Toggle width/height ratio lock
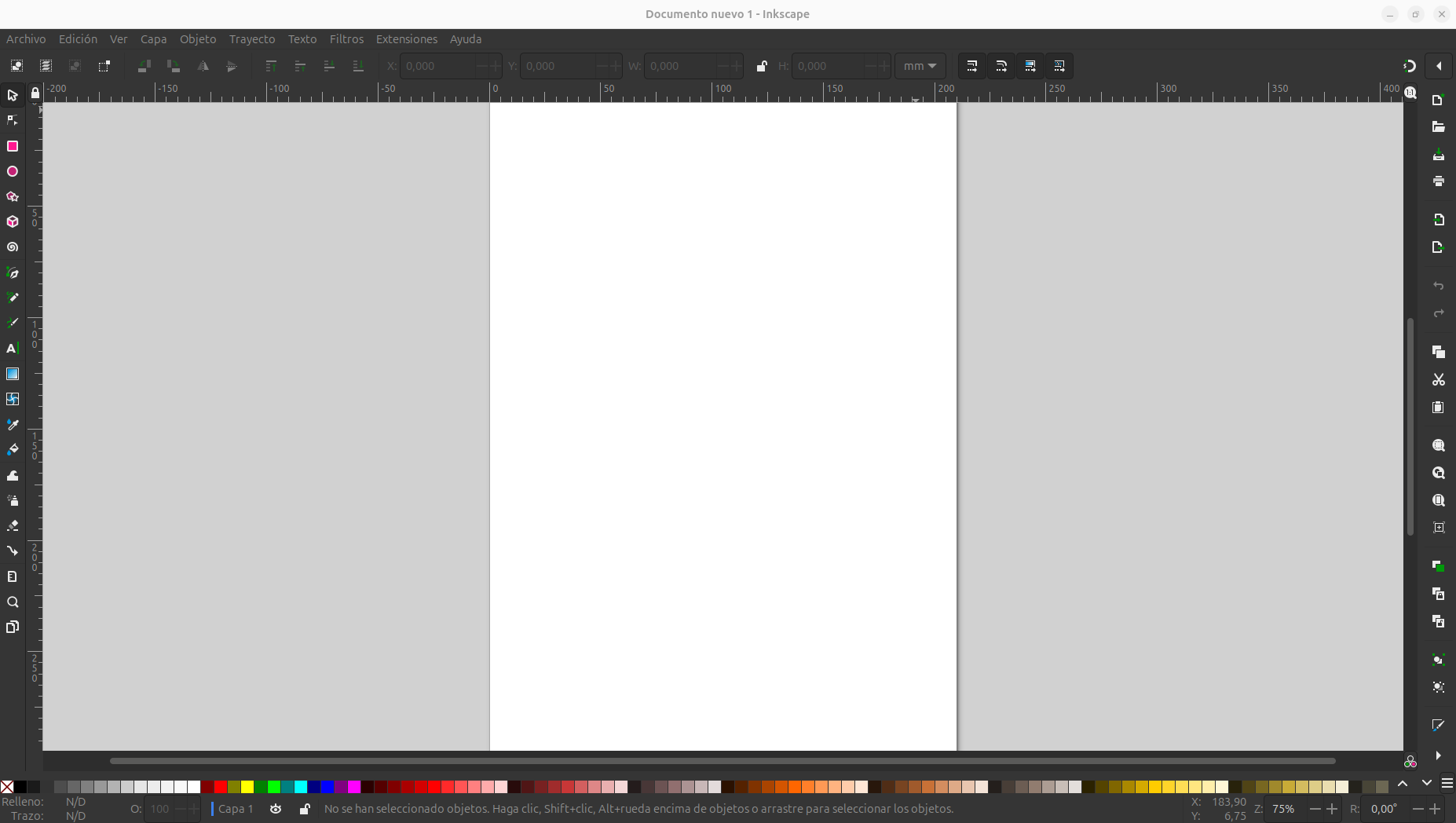 [761, 66]
